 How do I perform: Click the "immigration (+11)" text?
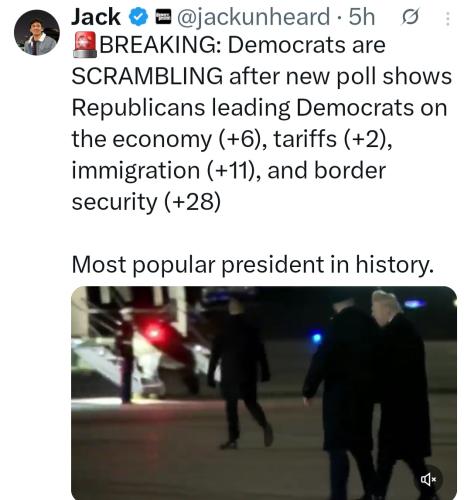[x=162, y=171]
